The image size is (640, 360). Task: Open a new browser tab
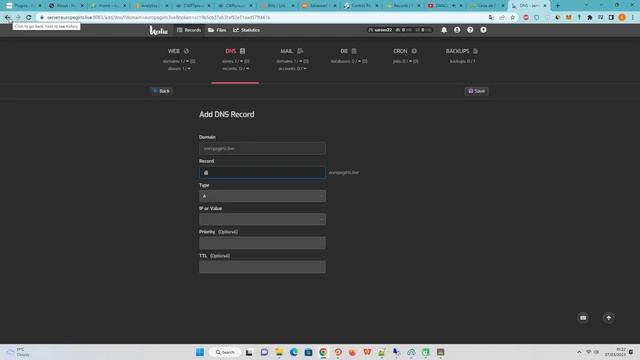[x=557, y=6]
